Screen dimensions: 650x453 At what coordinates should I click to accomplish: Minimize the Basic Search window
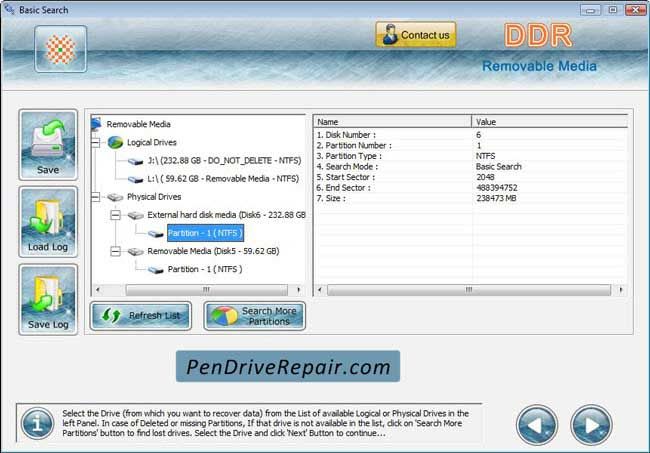591,10
